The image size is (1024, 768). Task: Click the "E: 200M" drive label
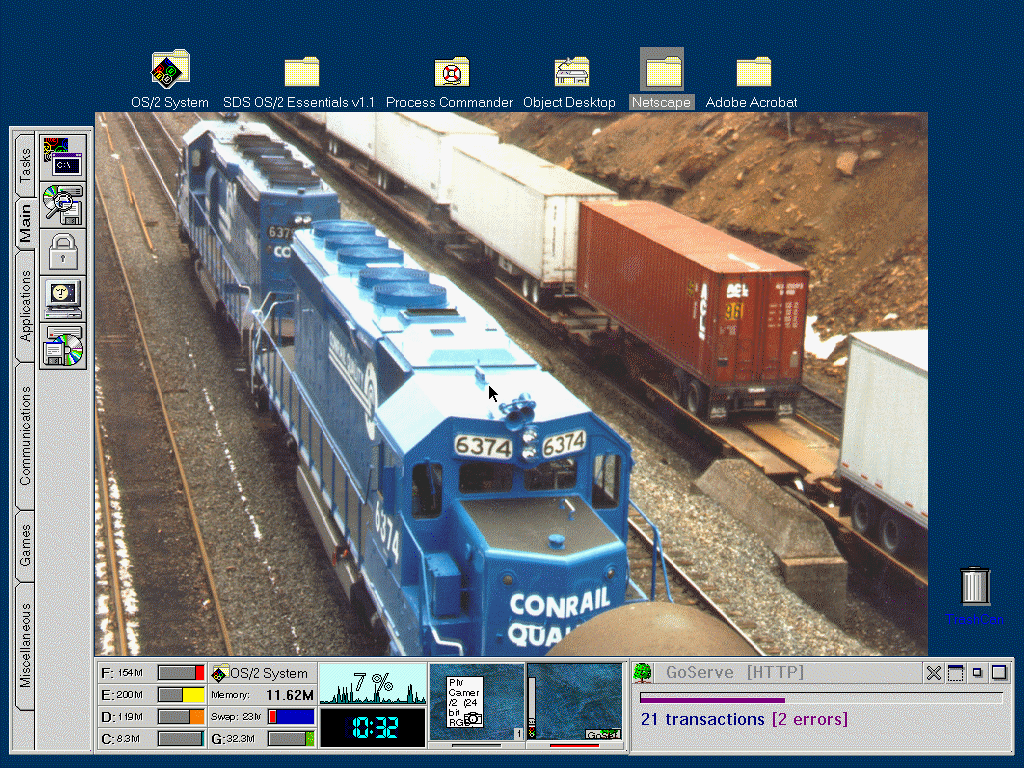pyautogui.click(x=122, y=695)
